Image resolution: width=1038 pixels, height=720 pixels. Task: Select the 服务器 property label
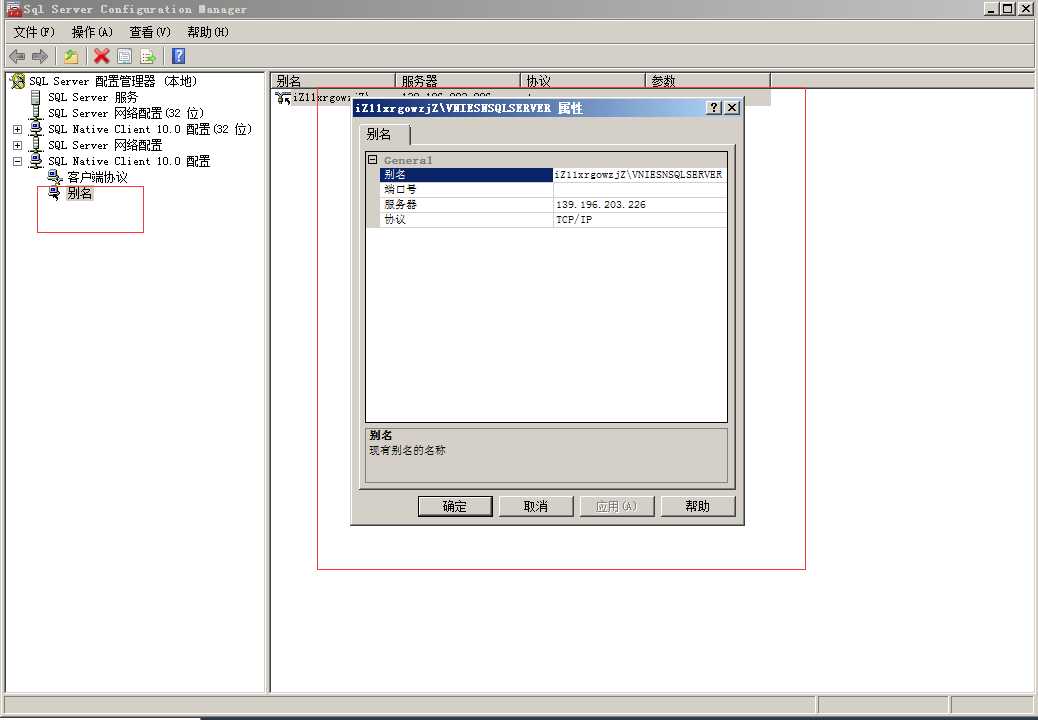click(x=466, y=204)
